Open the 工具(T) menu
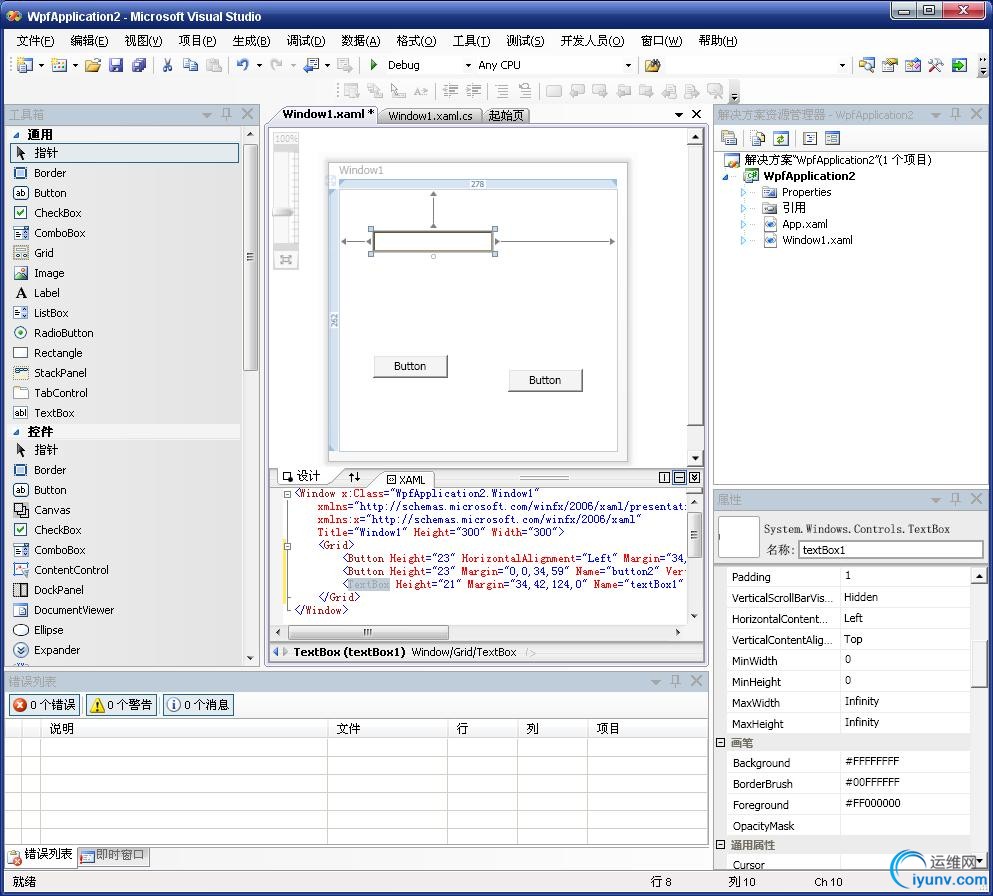Screen dimensions: 993x896 click(471, 41)
